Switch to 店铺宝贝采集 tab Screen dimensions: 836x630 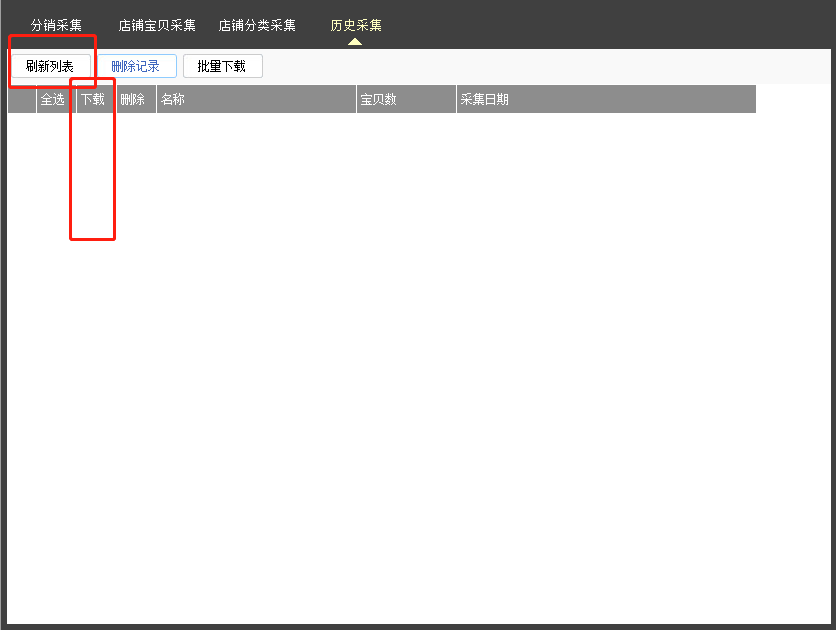[157, 25]
